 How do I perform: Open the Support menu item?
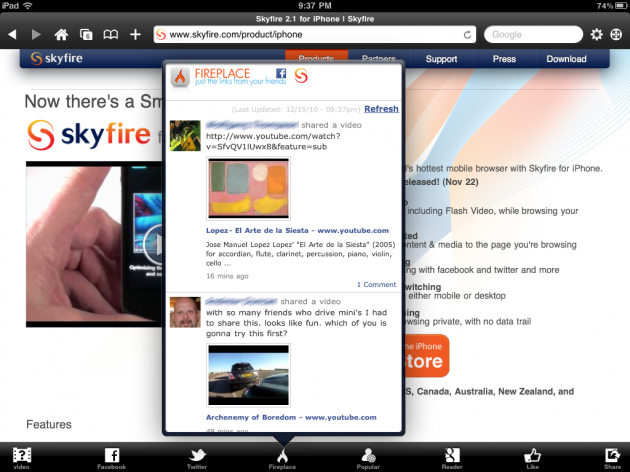[441, 59]
